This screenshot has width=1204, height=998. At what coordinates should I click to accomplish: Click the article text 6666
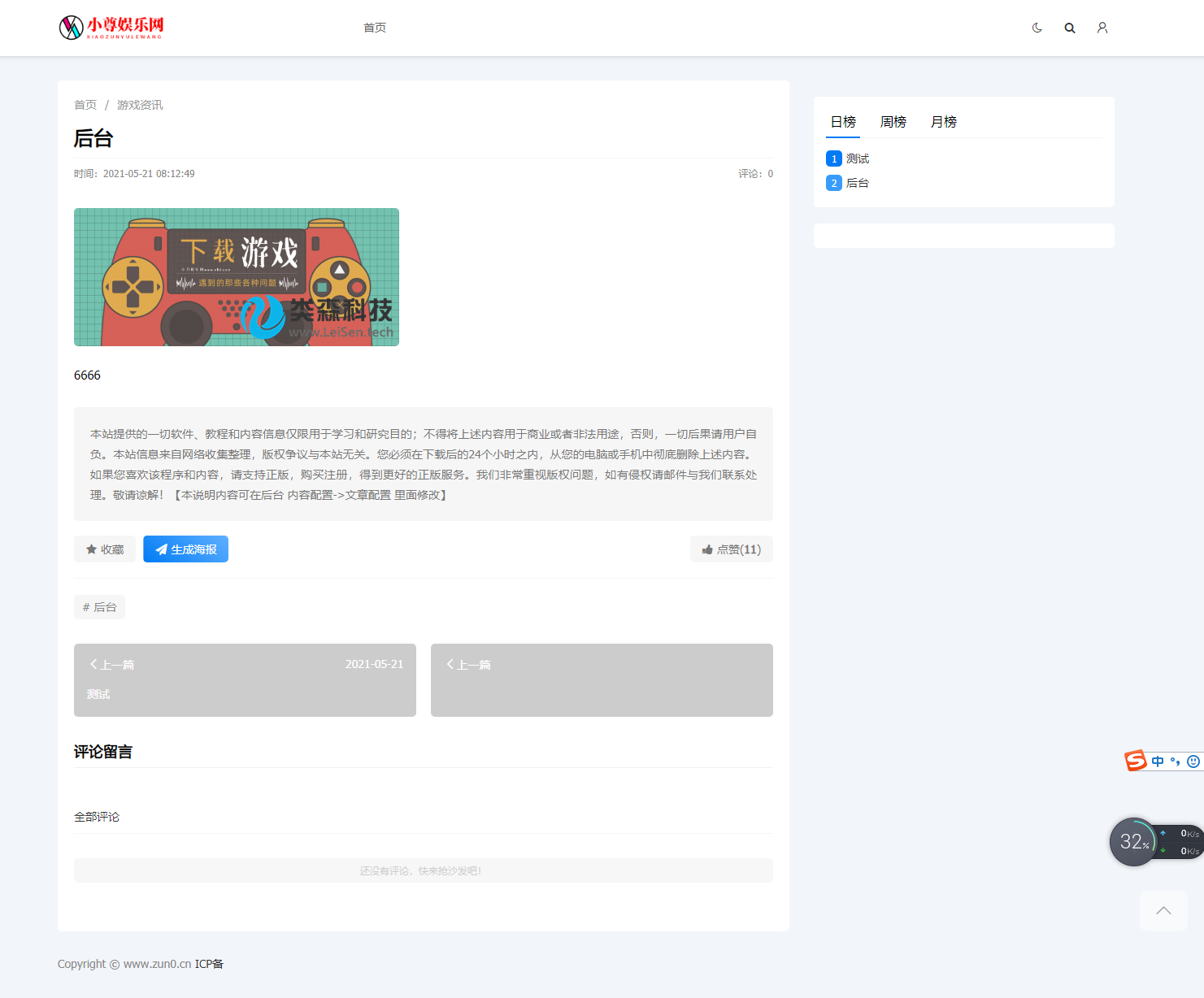pyautogui.click(x=87, y=375)
